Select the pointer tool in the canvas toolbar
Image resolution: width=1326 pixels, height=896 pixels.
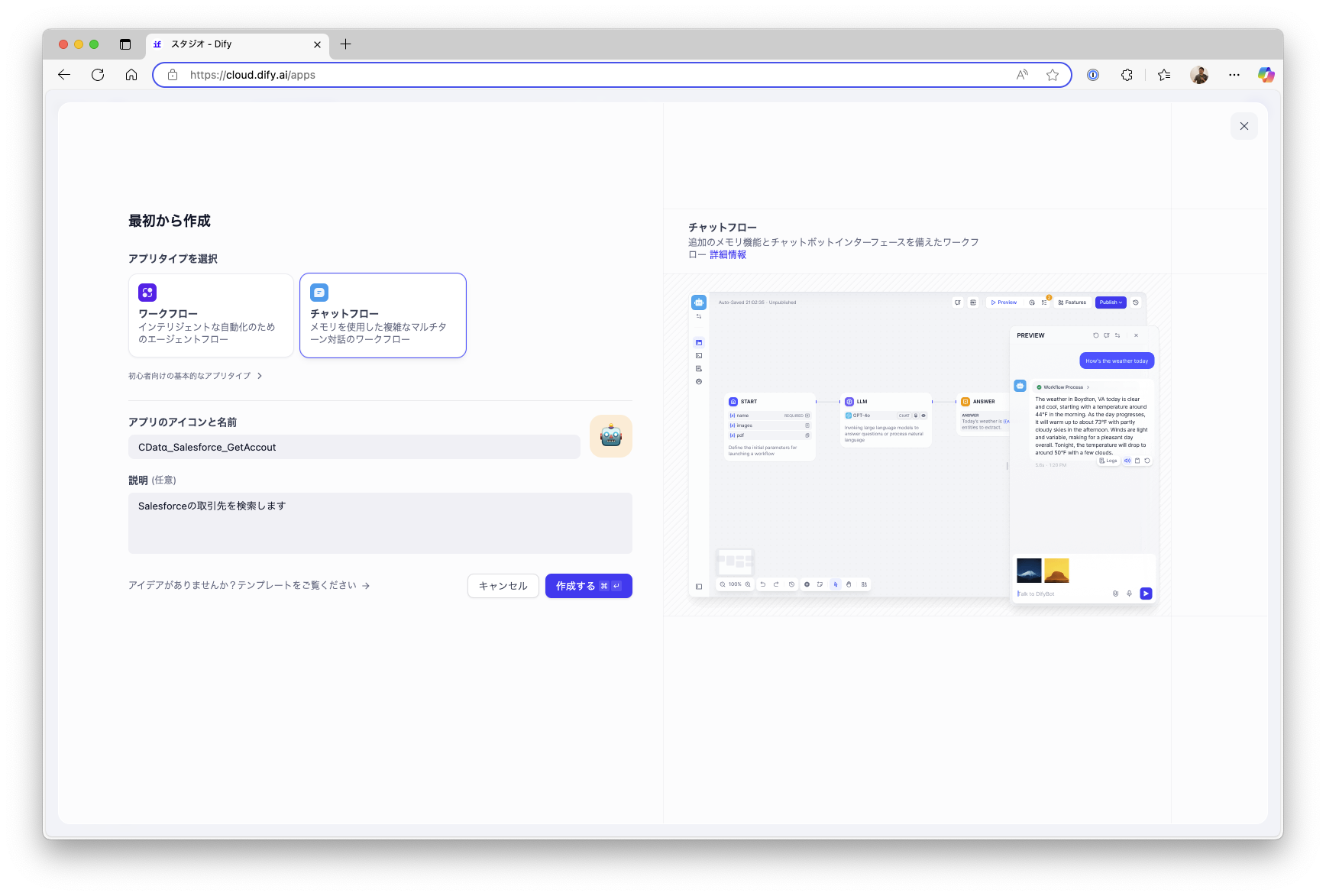836,584
